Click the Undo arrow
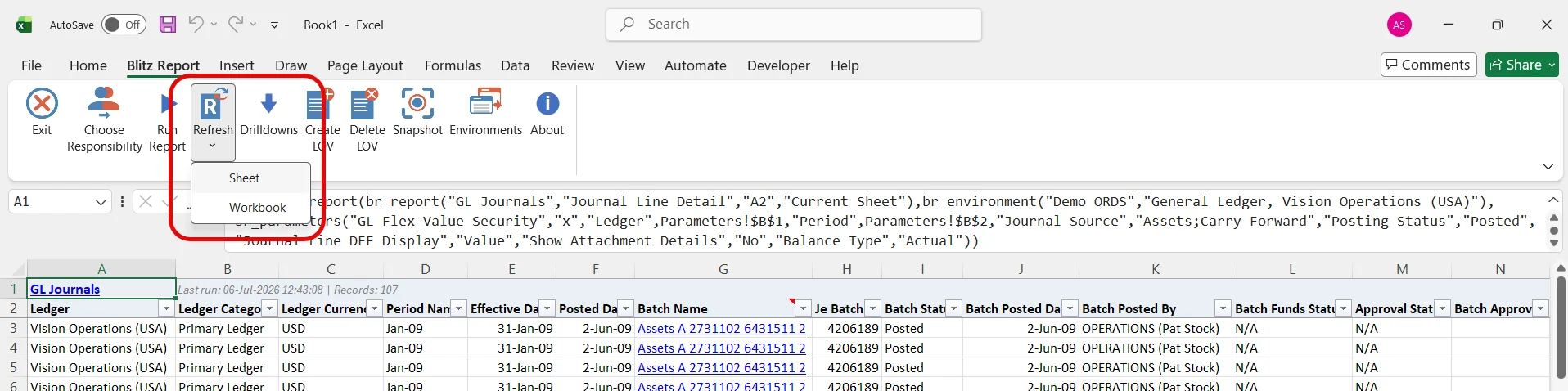The width and height of the screenshot is (1568, 391). (x=196, y=24)
